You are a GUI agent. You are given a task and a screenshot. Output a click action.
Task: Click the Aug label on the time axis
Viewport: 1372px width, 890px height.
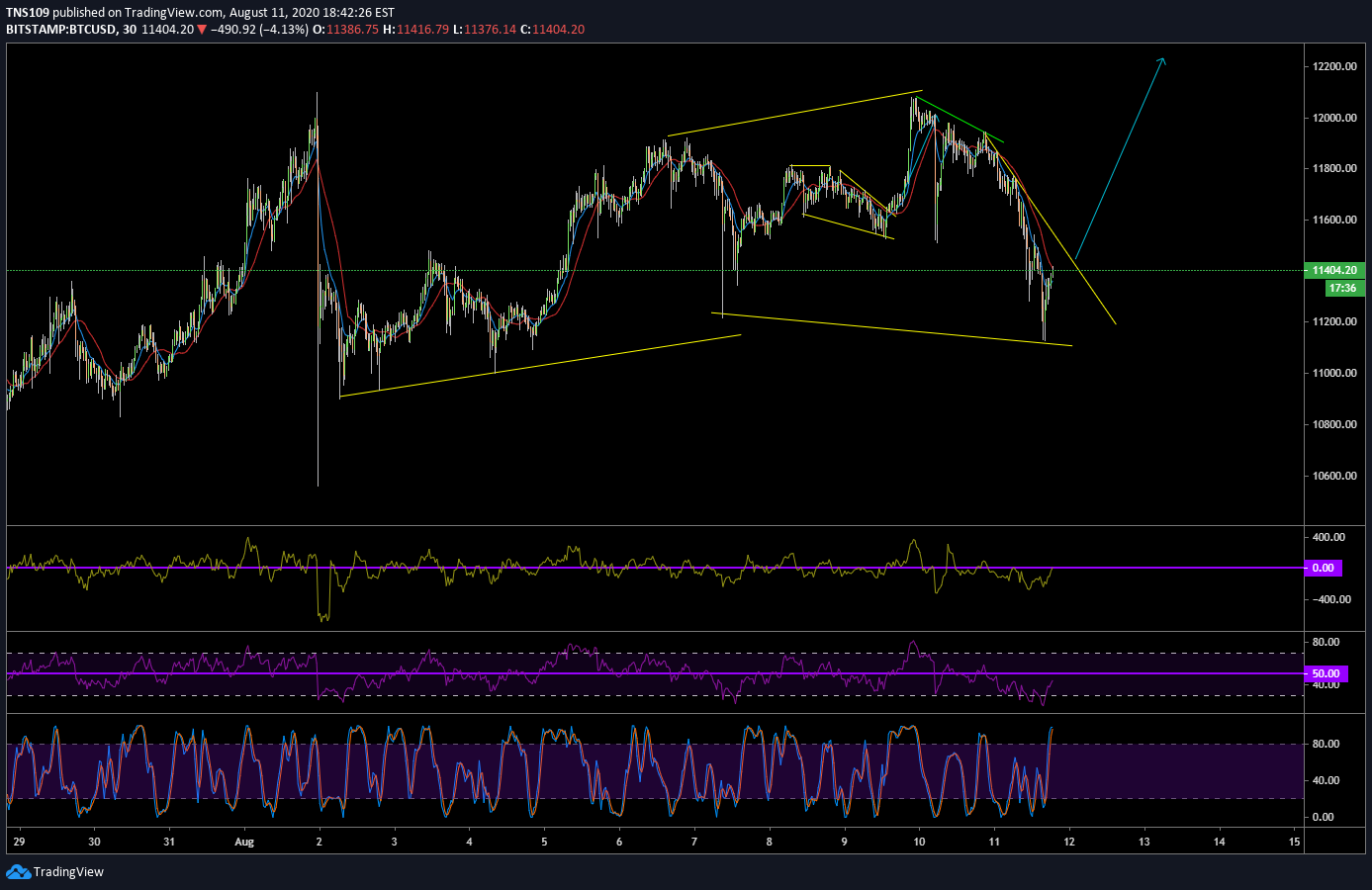pos(244,842)
